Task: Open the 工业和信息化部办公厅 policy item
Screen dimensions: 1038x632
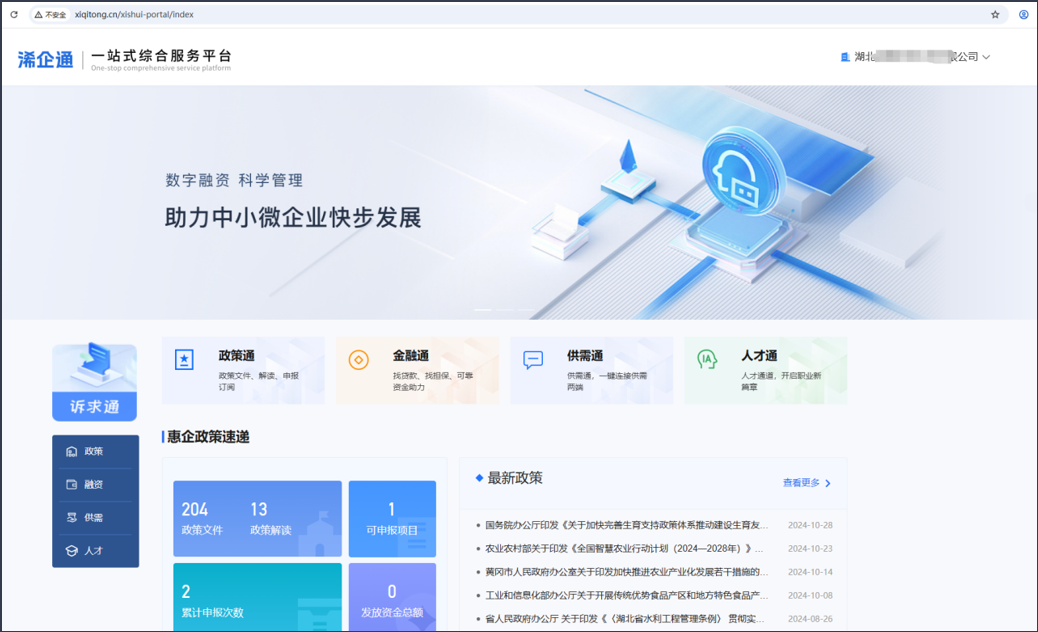Action: pyautogui.click(x=626, y=596)
